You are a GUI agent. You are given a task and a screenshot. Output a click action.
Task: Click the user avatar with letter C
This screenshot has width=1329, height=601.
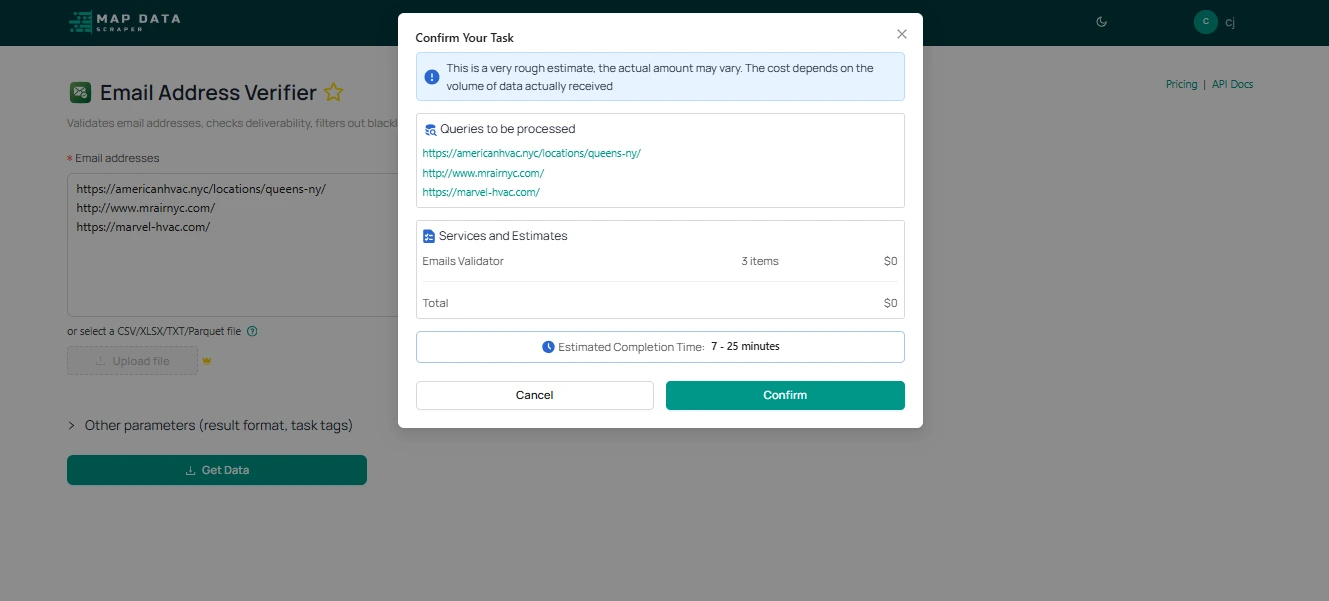pos(1205,22)
